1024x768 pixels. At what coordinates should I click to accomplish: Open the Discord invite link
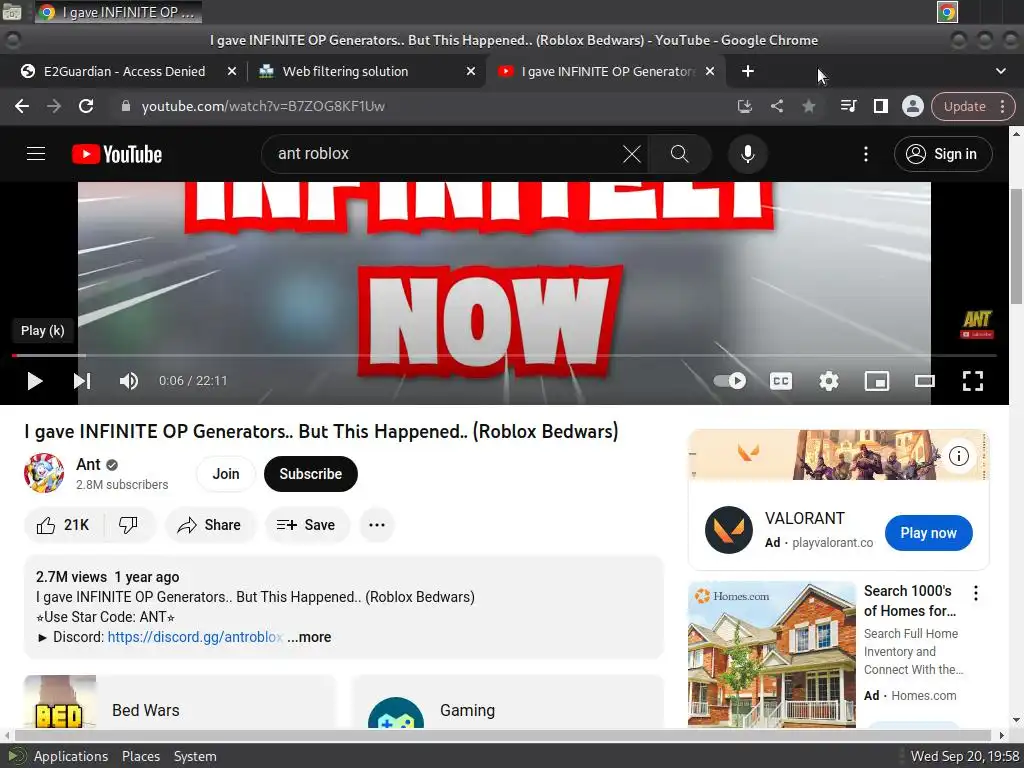[x=195, y=637]
